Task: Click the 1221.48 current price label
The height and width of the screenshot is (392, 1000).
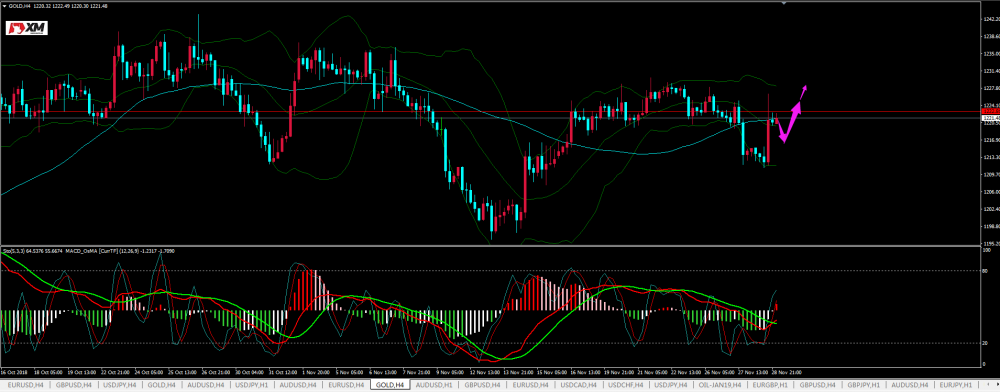Action: (x=990, y=118)
